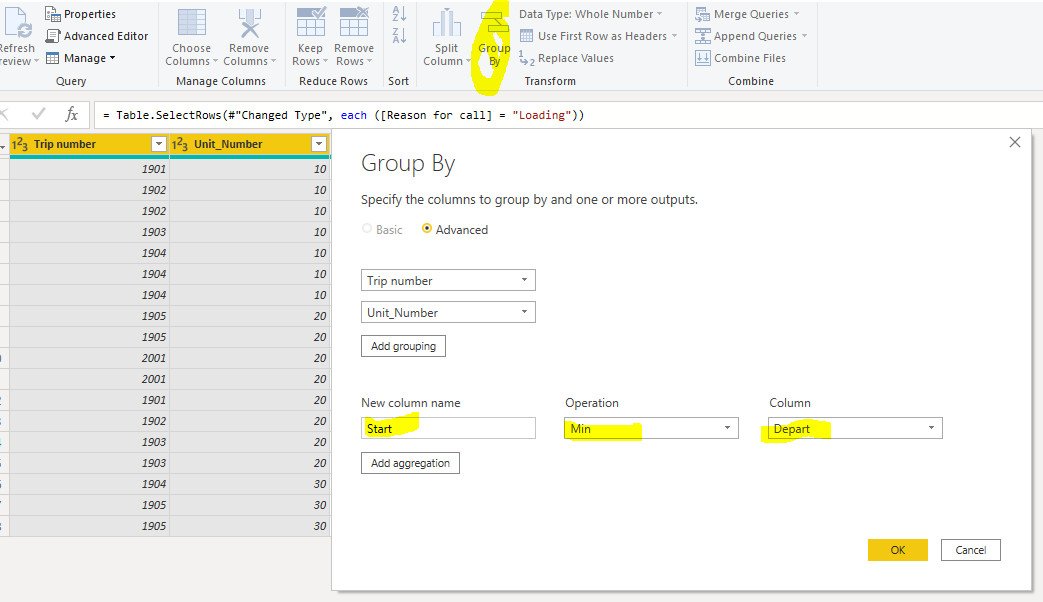Click into the formula bar

[569, 115]
